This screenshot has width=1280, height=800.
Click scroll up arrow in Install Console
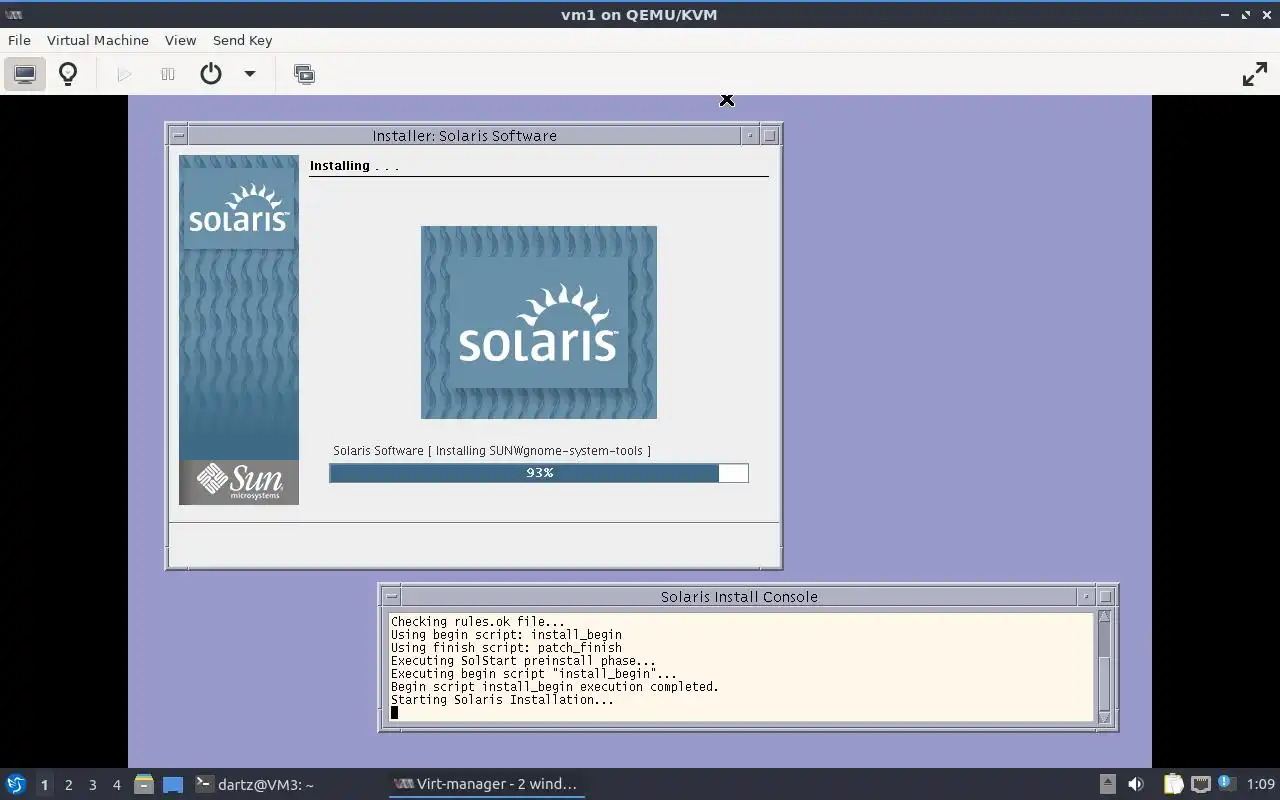(1104, 618)
